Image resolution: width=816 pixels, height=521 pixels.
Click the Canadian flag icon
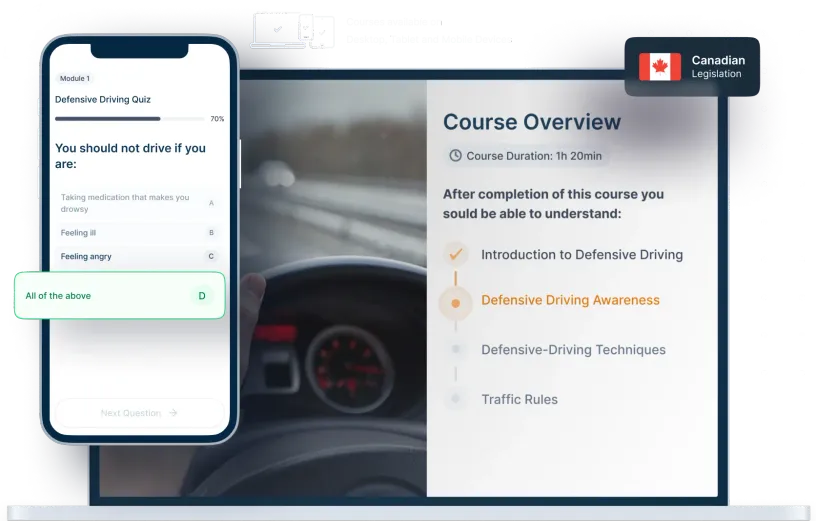tap(660, 67)
